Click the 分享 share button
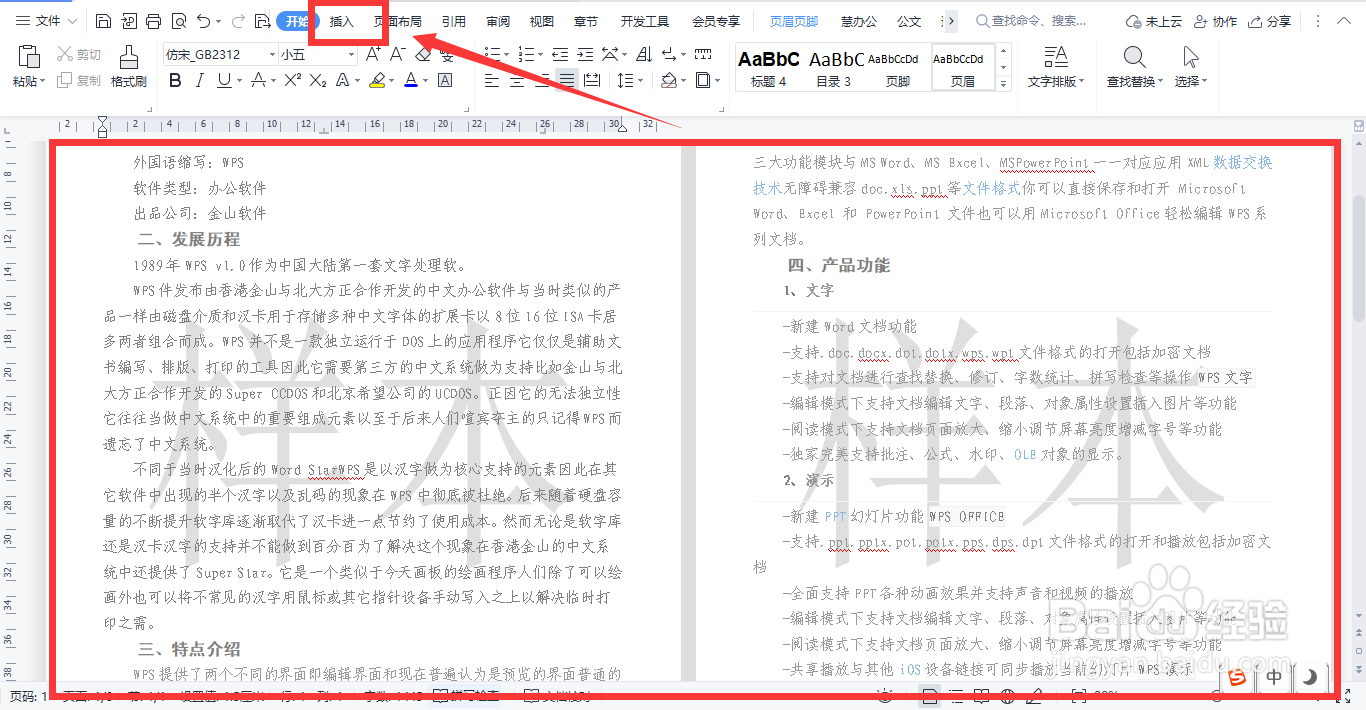Viewport: 1366px width, 710px height. 1269,21
